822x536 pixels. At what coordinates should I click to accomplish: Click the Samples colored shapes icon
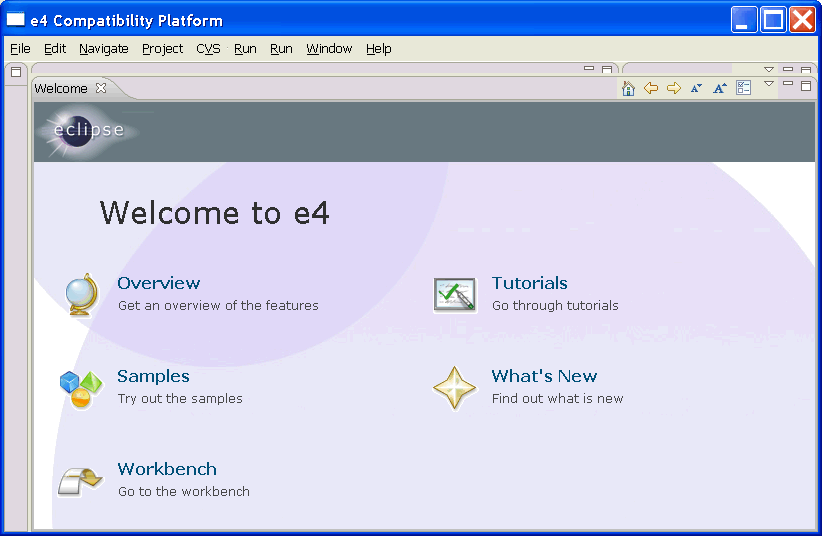(80, 389)
